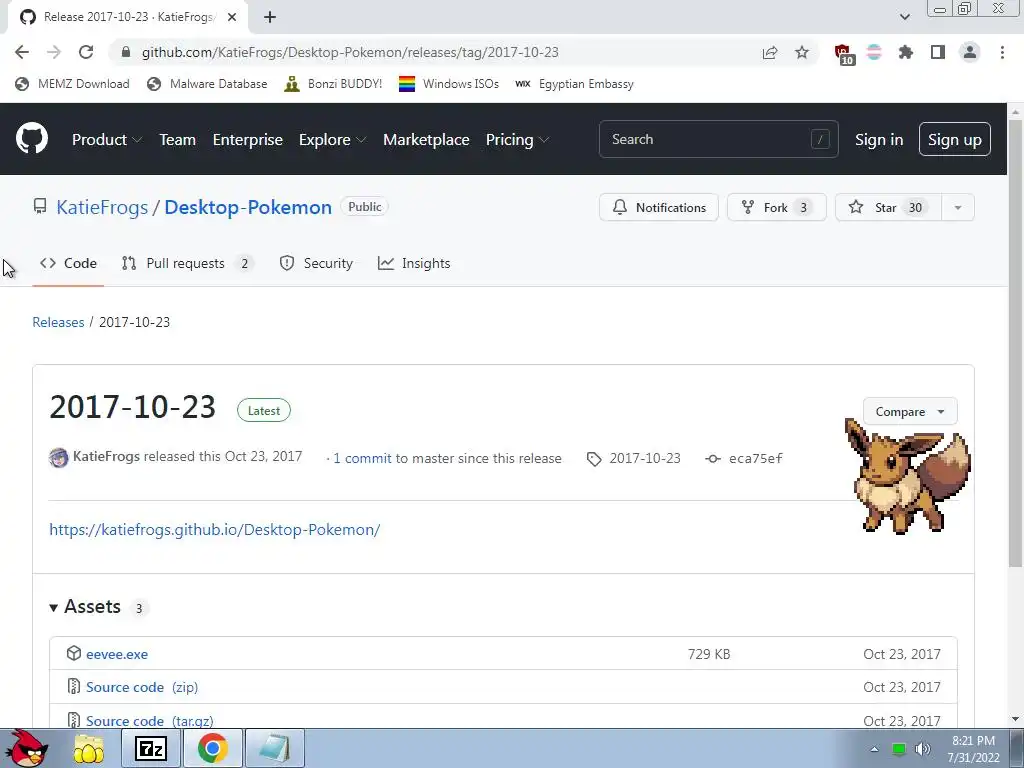1024x768 pixels.
Task: Open the Notepad taskbar icon
Action: pos(274,749)
